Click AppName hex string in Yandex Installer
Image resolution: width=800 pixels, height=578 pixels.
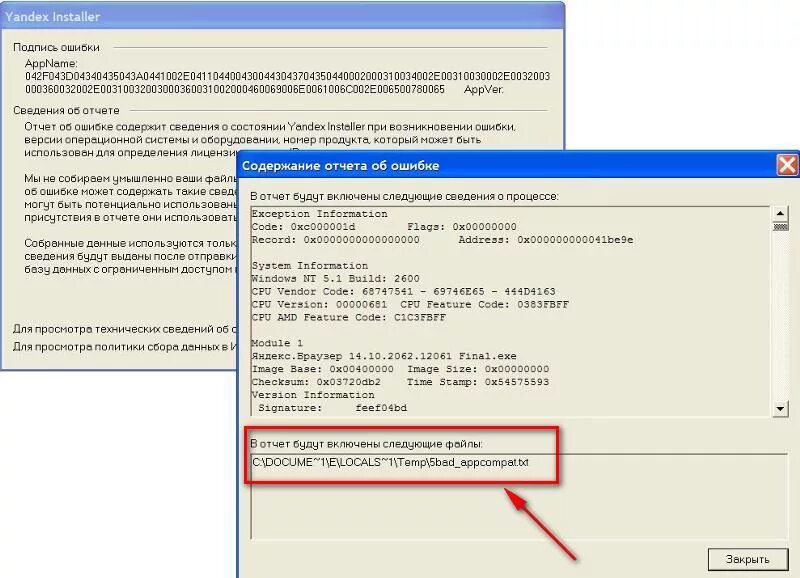[287, 83]
